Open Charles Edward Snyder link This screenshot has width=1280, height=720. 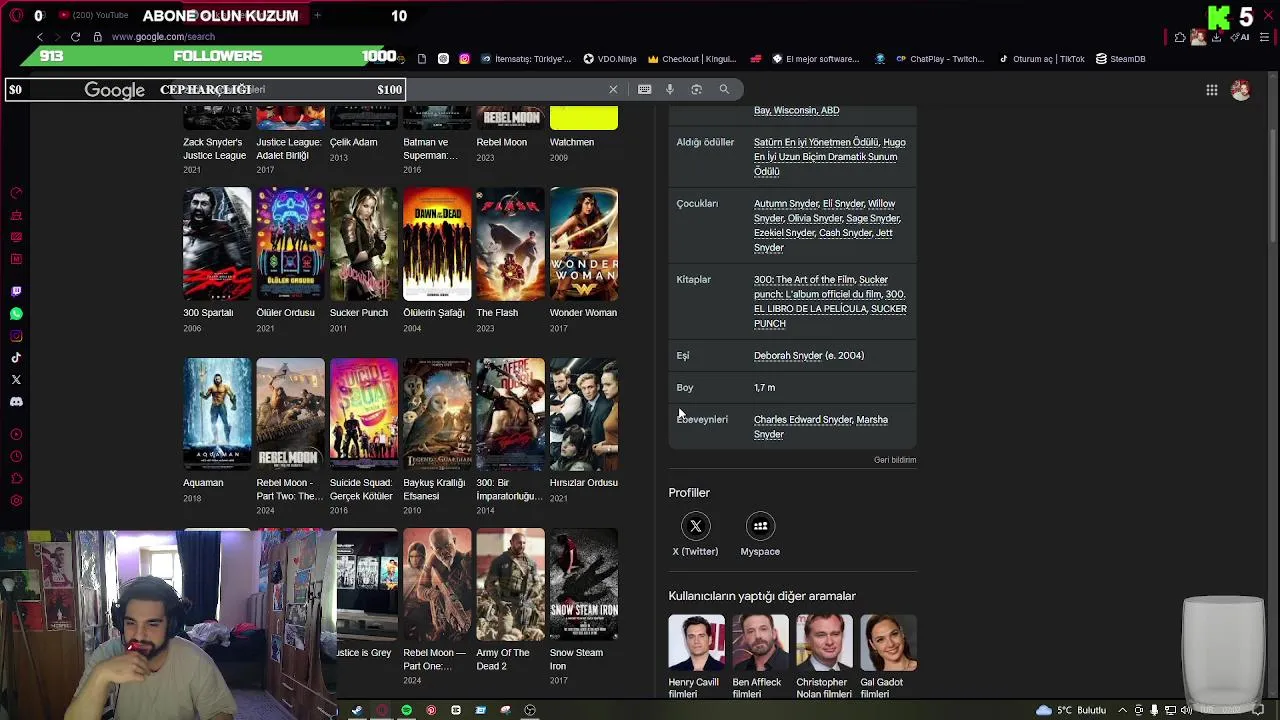tap(803, 420)
